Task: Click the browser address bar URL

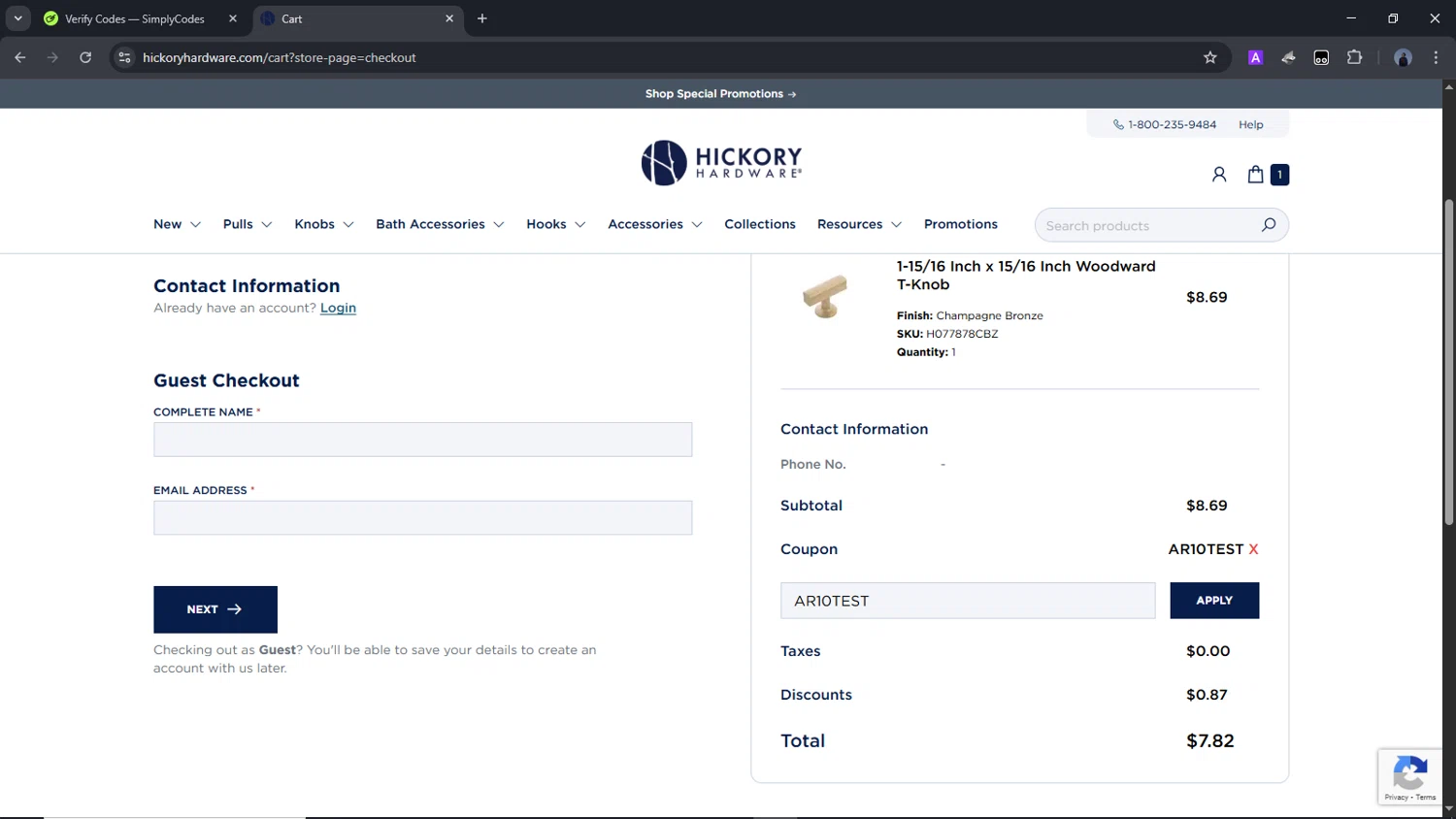Action: pyautogui.click(x=280, y=57)
